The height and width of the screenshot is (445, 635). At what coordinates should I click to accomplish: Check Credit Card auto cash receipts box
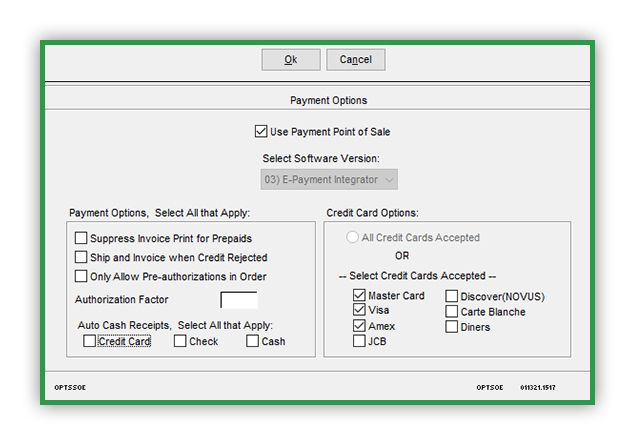coord(89,341)
